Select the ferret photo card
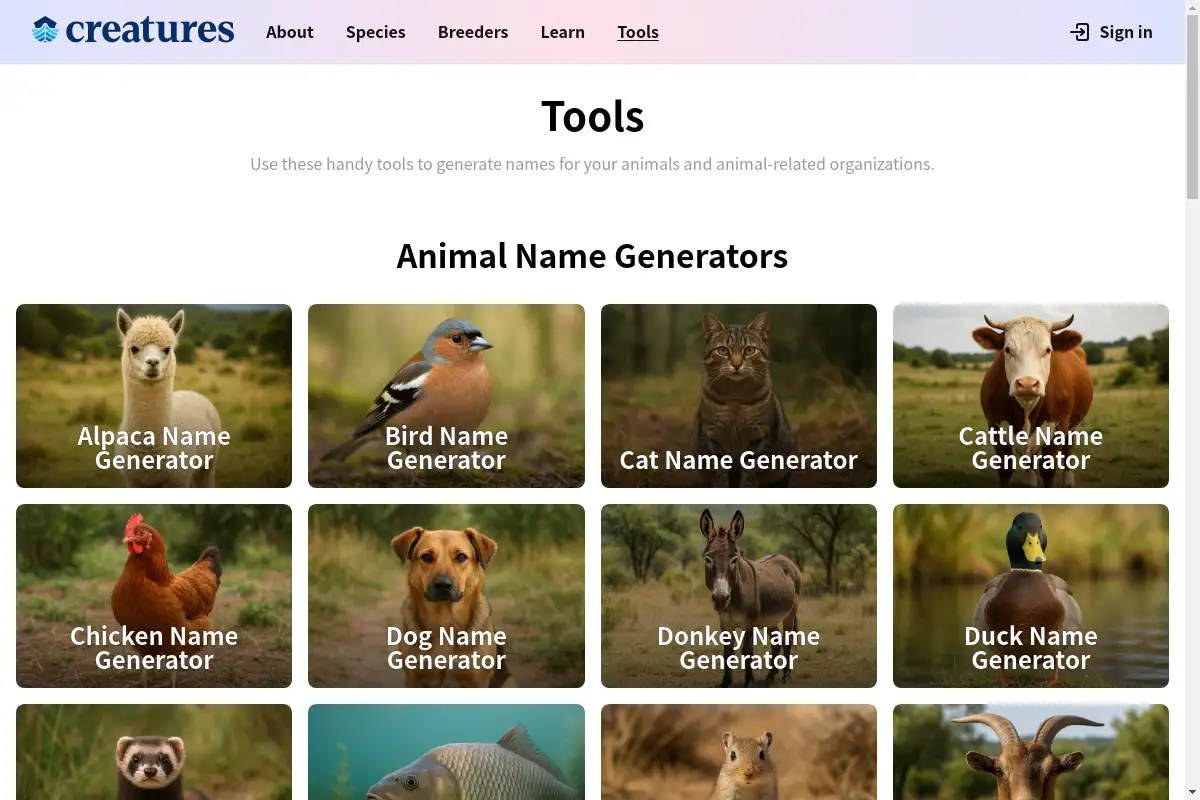Screen dimensions: 1200x800 [154, 752]
